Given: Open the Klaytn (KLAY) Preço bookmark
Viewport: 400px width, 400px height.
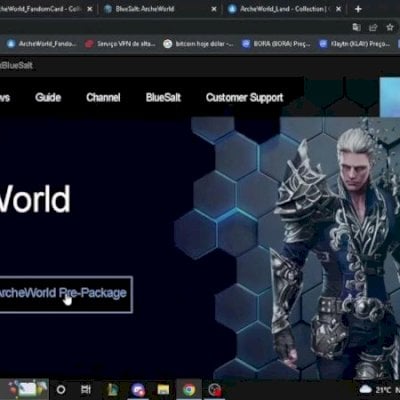Looking at the screenshot, I should 355,44.
